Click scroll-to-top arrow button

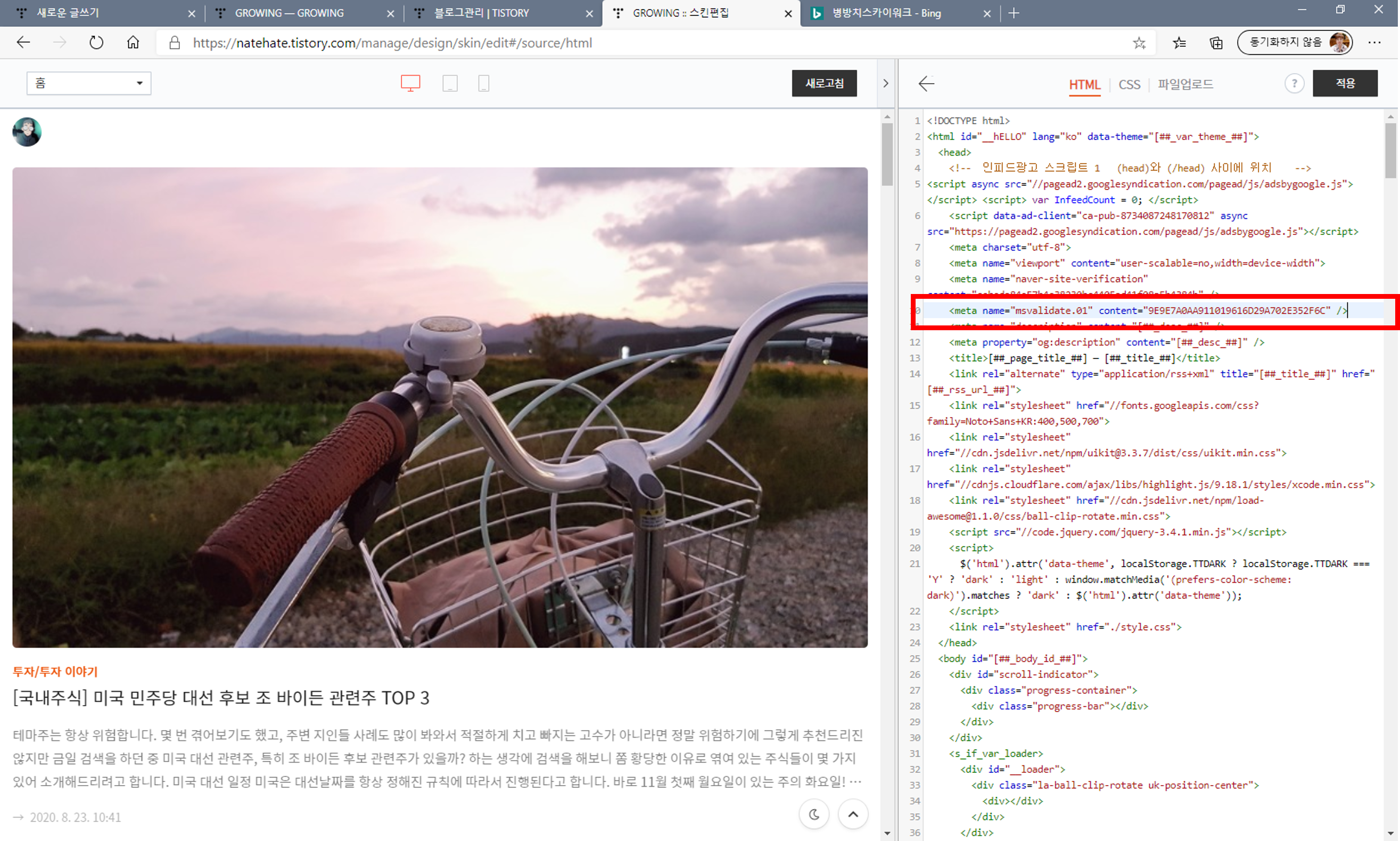tap(853, 814)
